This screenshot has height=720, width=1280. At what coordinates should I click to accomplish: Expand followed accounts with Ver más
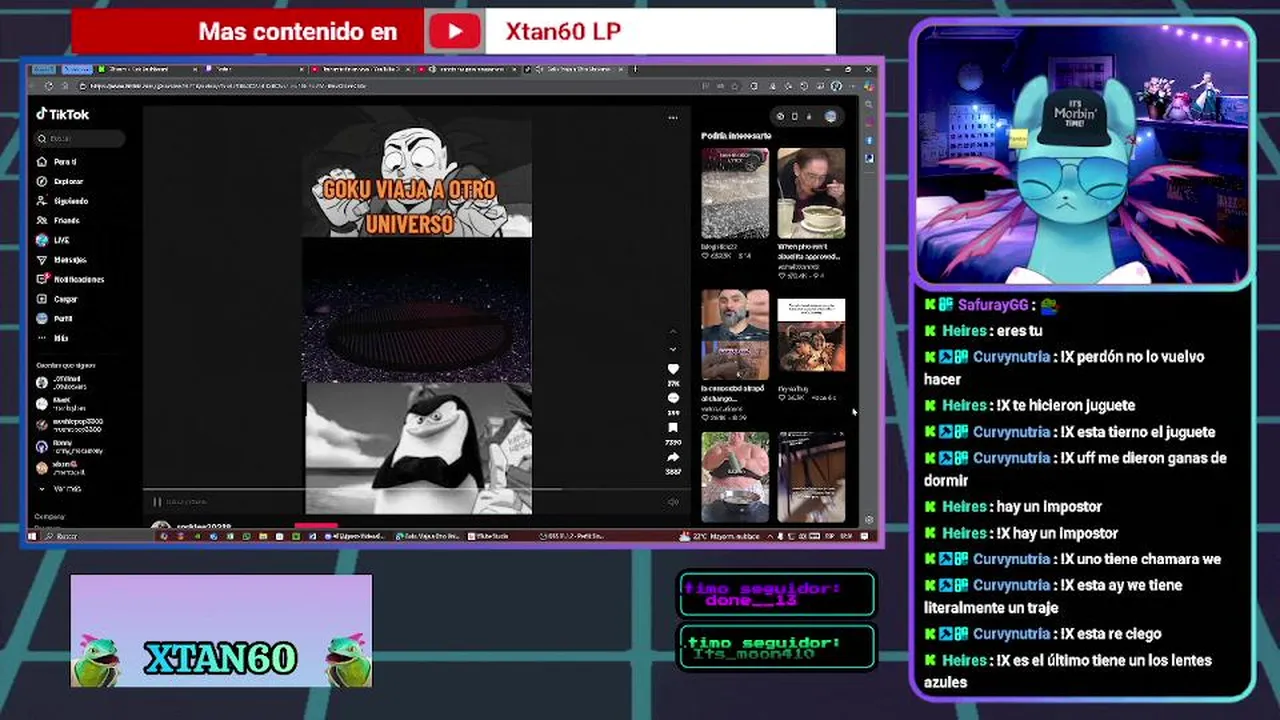pyautogui.click(x=60, y=489)
